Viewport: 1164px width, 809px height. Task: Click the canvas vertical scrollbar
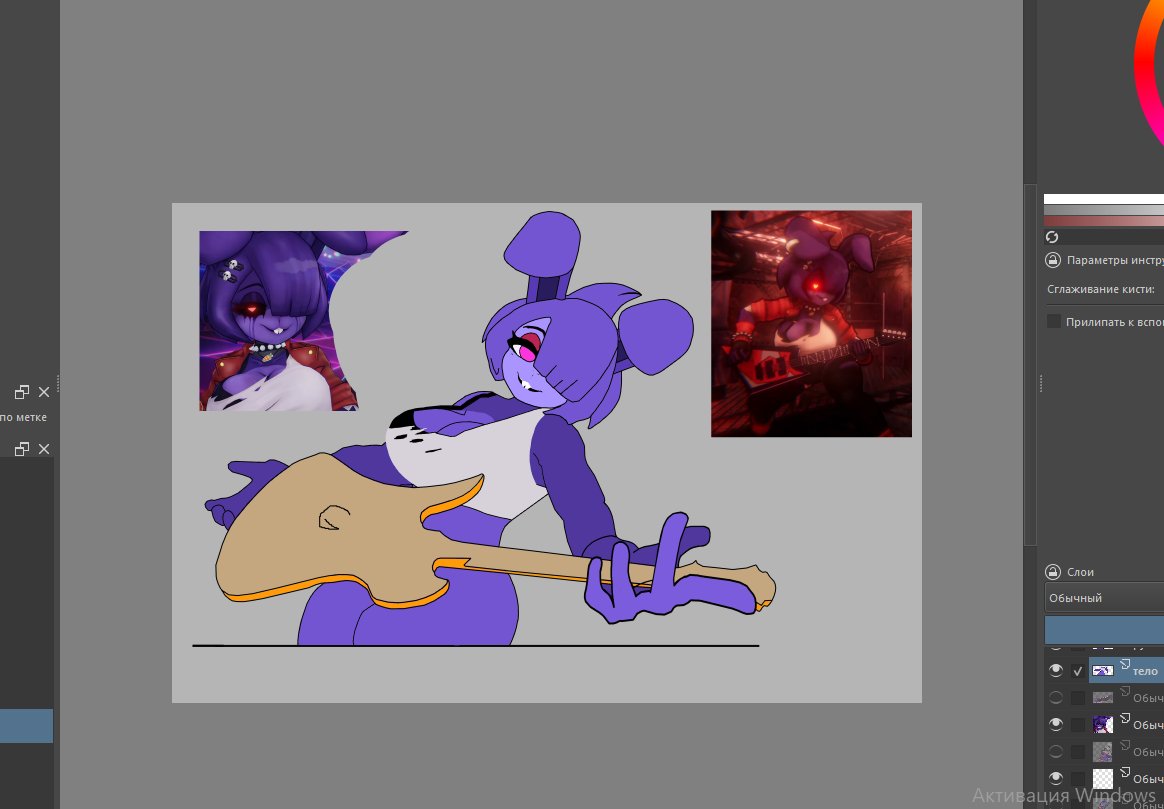pos(1030,364)
